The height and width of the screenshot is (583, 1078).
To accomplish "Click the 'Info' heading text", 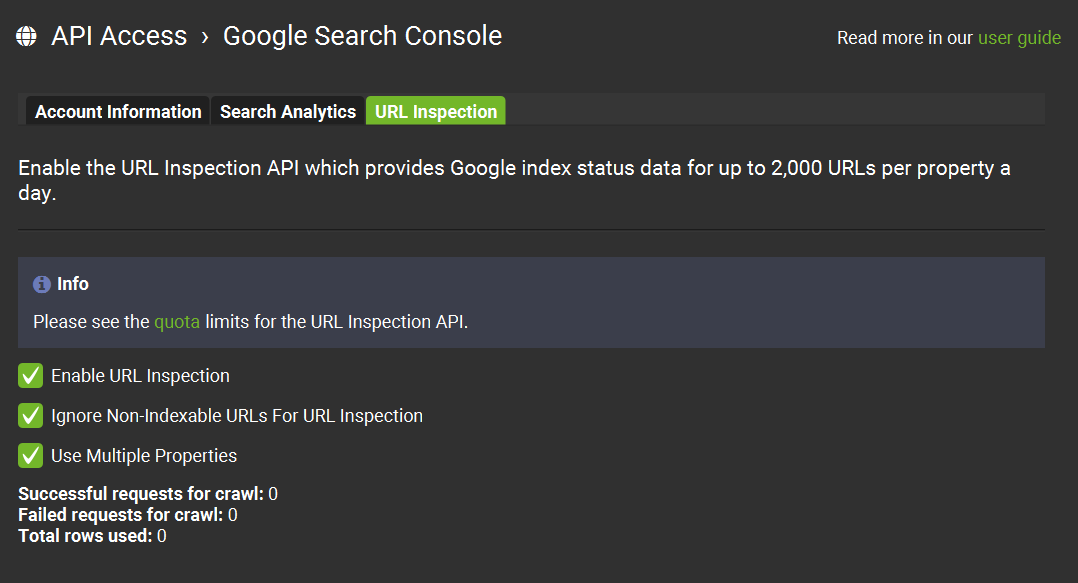I will [x=73, y=284].
